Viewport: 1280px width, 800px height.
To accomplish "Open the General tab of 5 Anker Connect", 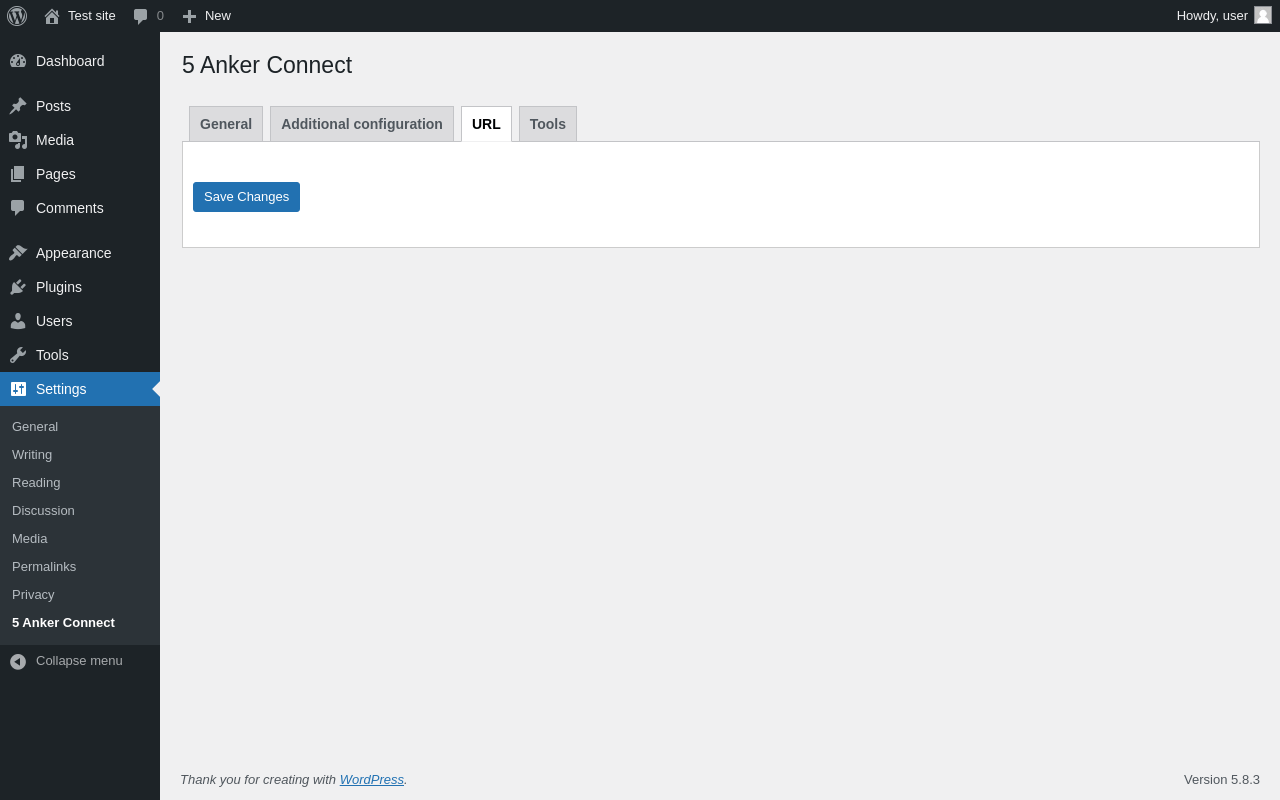I will (226, 124).
